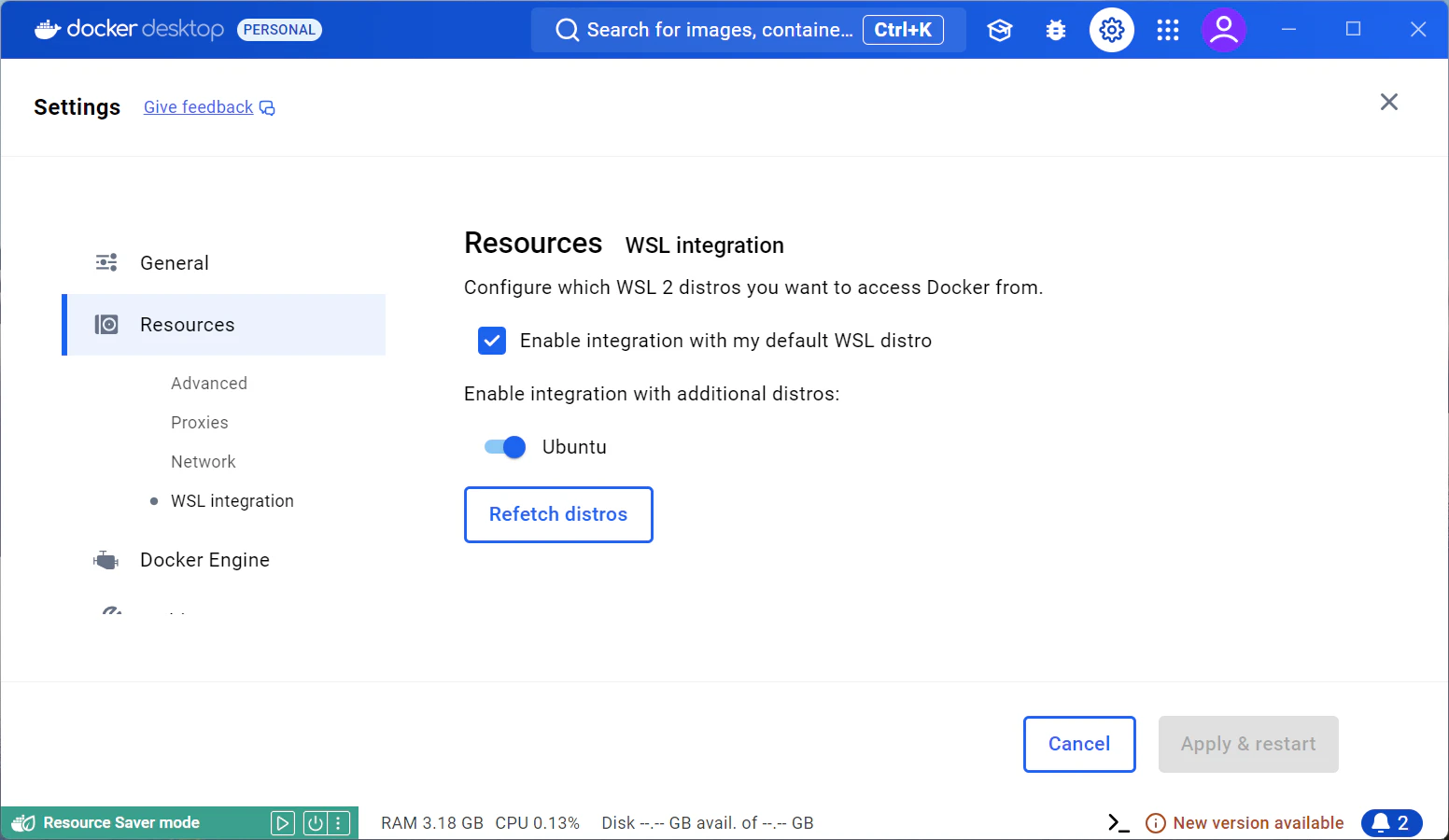1449x840 pixels.
Task: Click the Apply & restart button
Action: click(x=1248, y=744)
